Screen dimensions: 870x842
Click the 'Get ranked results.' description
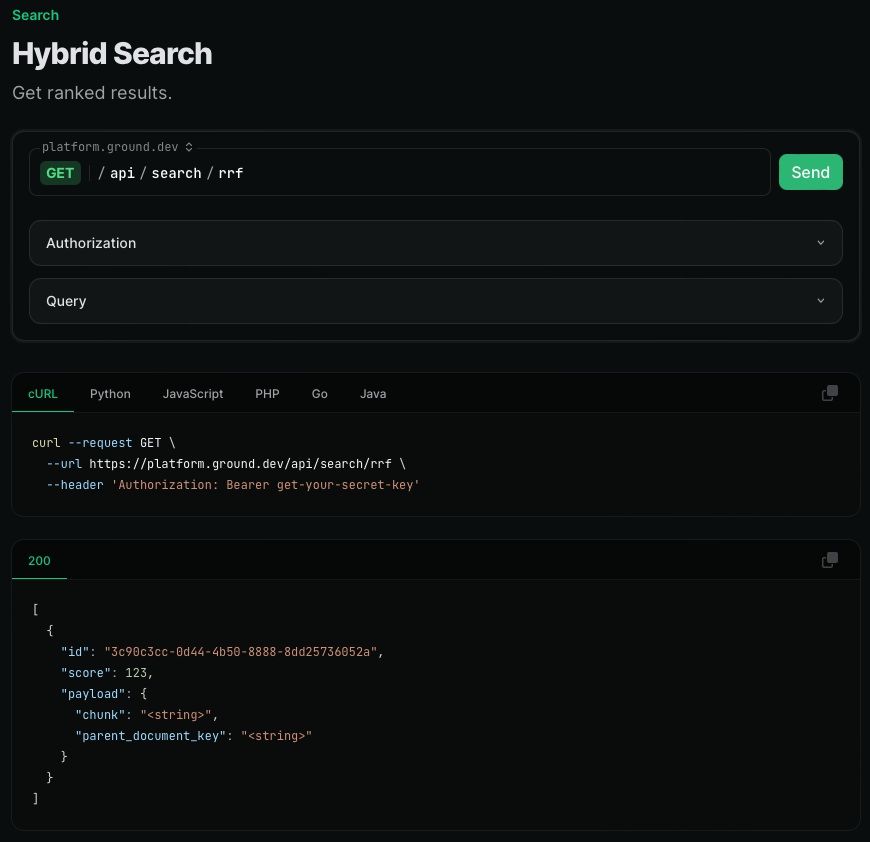click(x=92, y=93)
